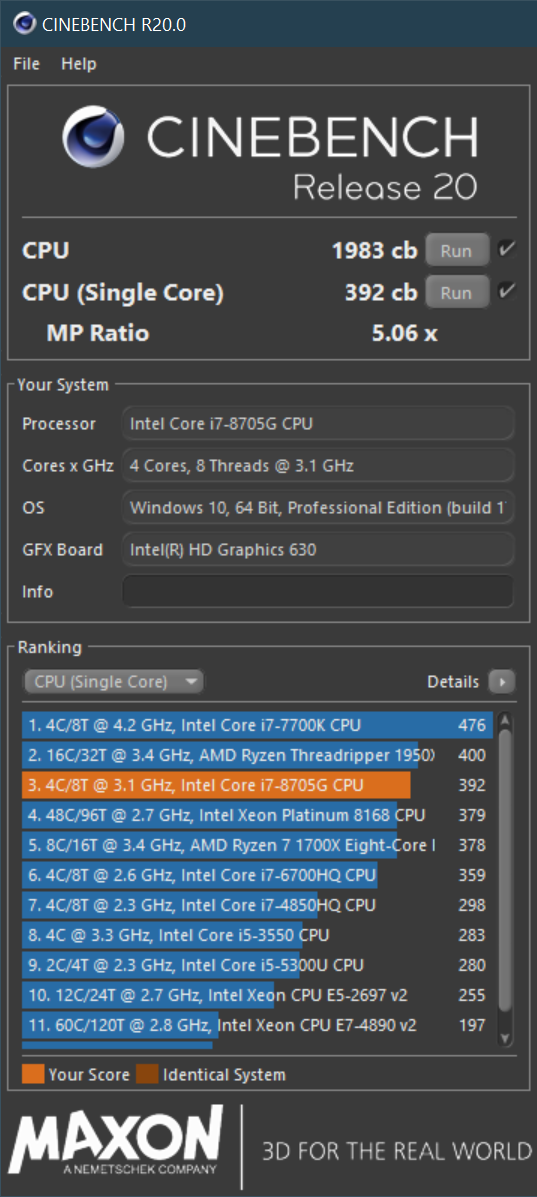Click the Cinebench title bar app icon
The image size is (537, 1197).
tap(24, 24)
